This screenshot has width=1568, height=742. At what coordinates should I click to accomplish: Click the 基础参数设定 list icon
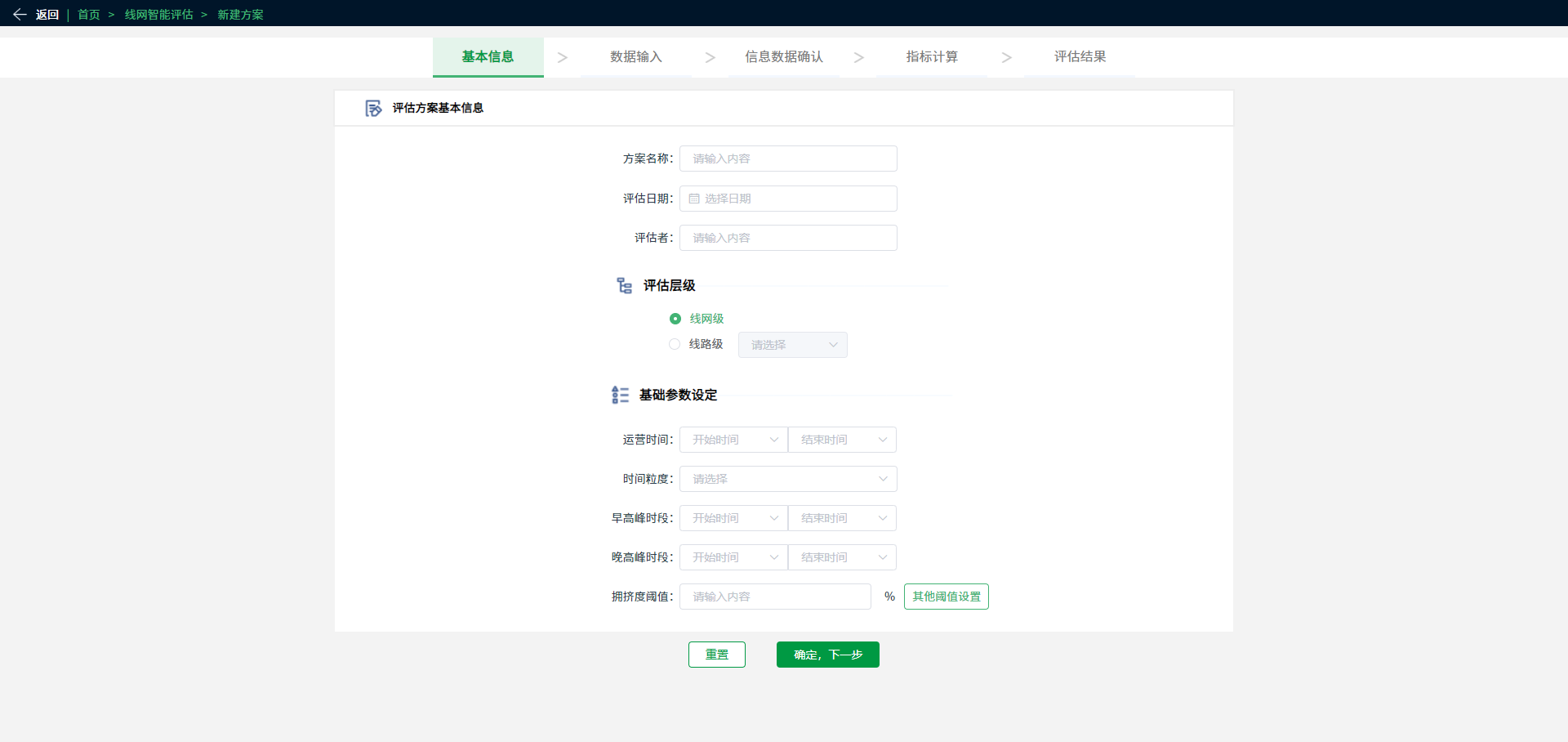(620, 396)
